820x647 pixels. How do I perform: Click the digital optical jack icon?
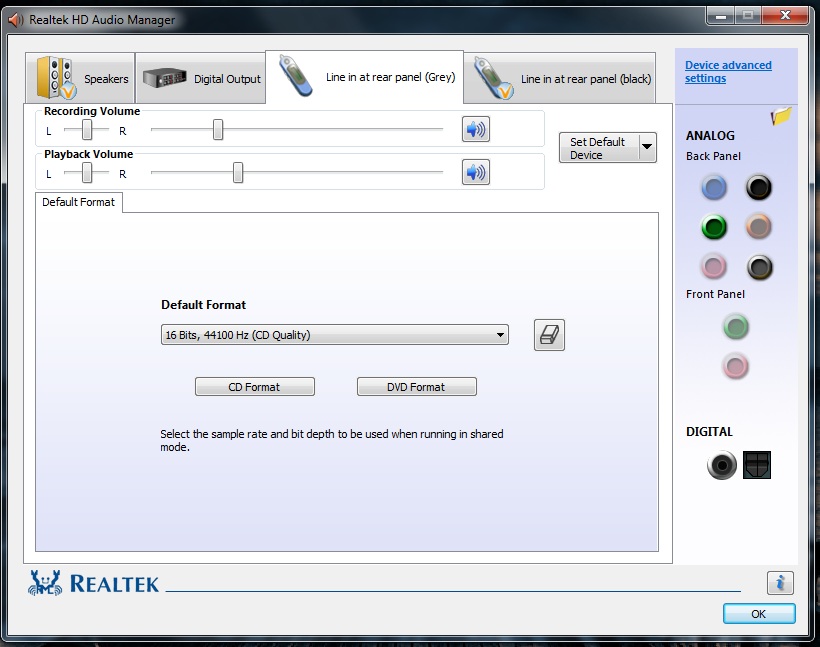tap(757, 465)
